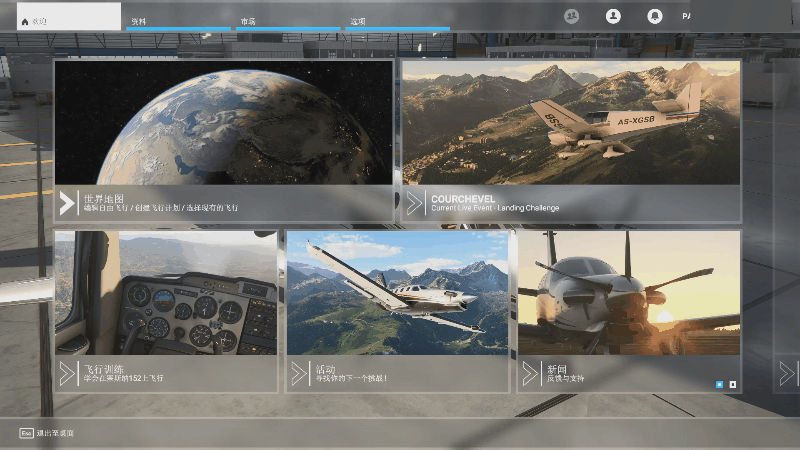Select the 世界地图 title text
Screen dimensions: 800x450
(104, 198)
